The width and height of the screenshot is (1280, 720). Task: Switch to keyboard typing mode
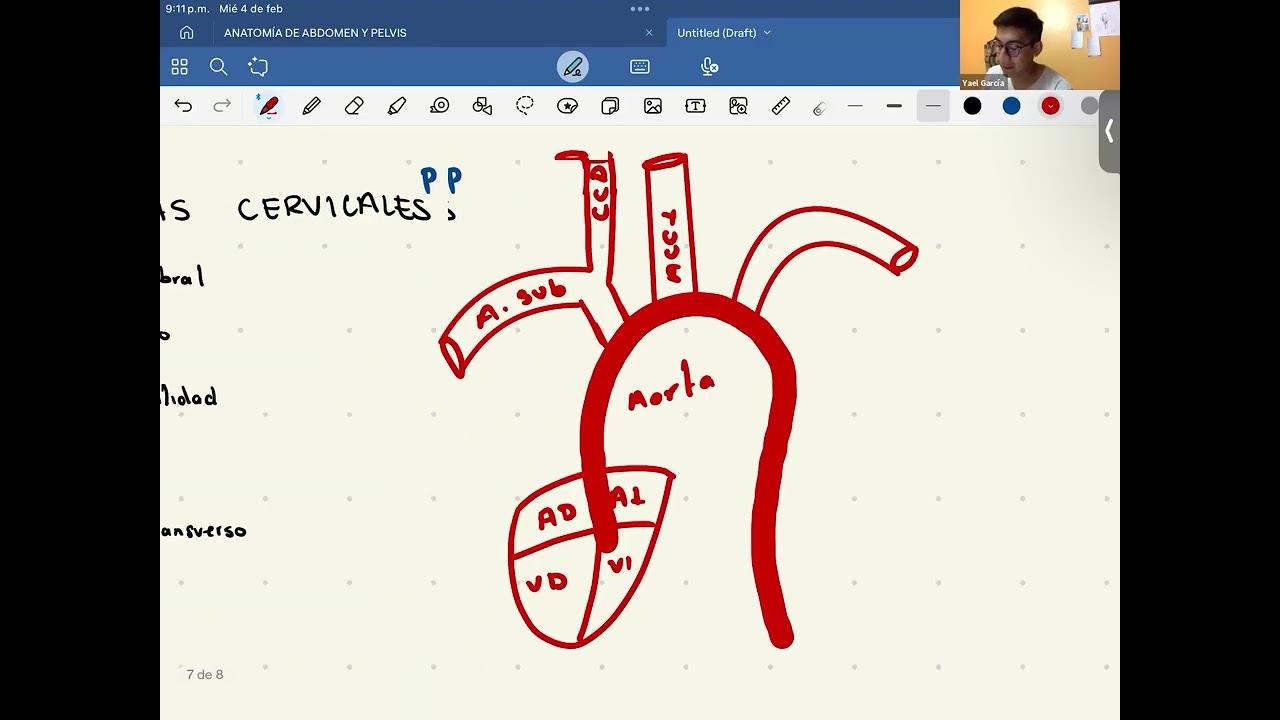click(x=640, y=67)
